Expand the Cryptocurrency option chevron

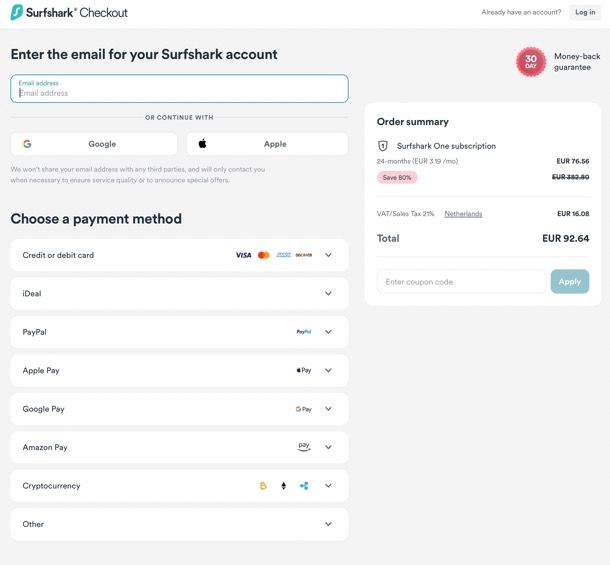tap(328, 486)
